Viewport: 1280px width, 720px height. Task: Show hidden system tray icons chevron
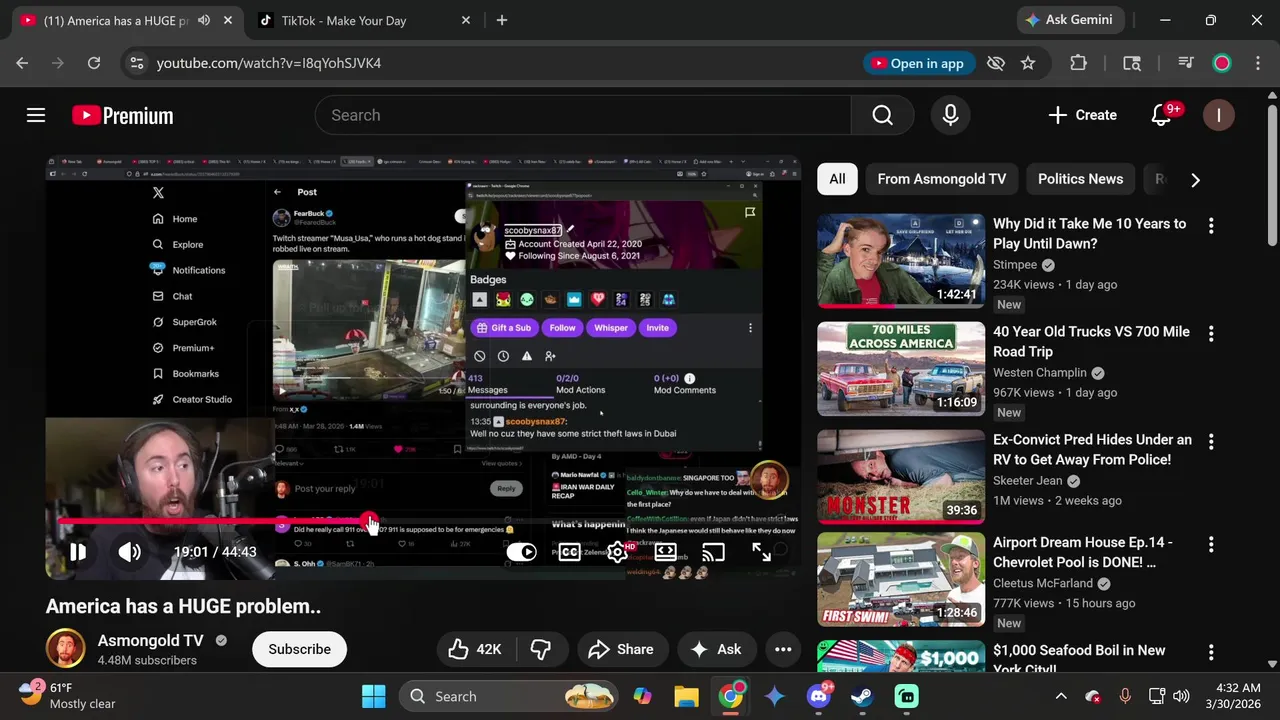(x=1061, y=696)
